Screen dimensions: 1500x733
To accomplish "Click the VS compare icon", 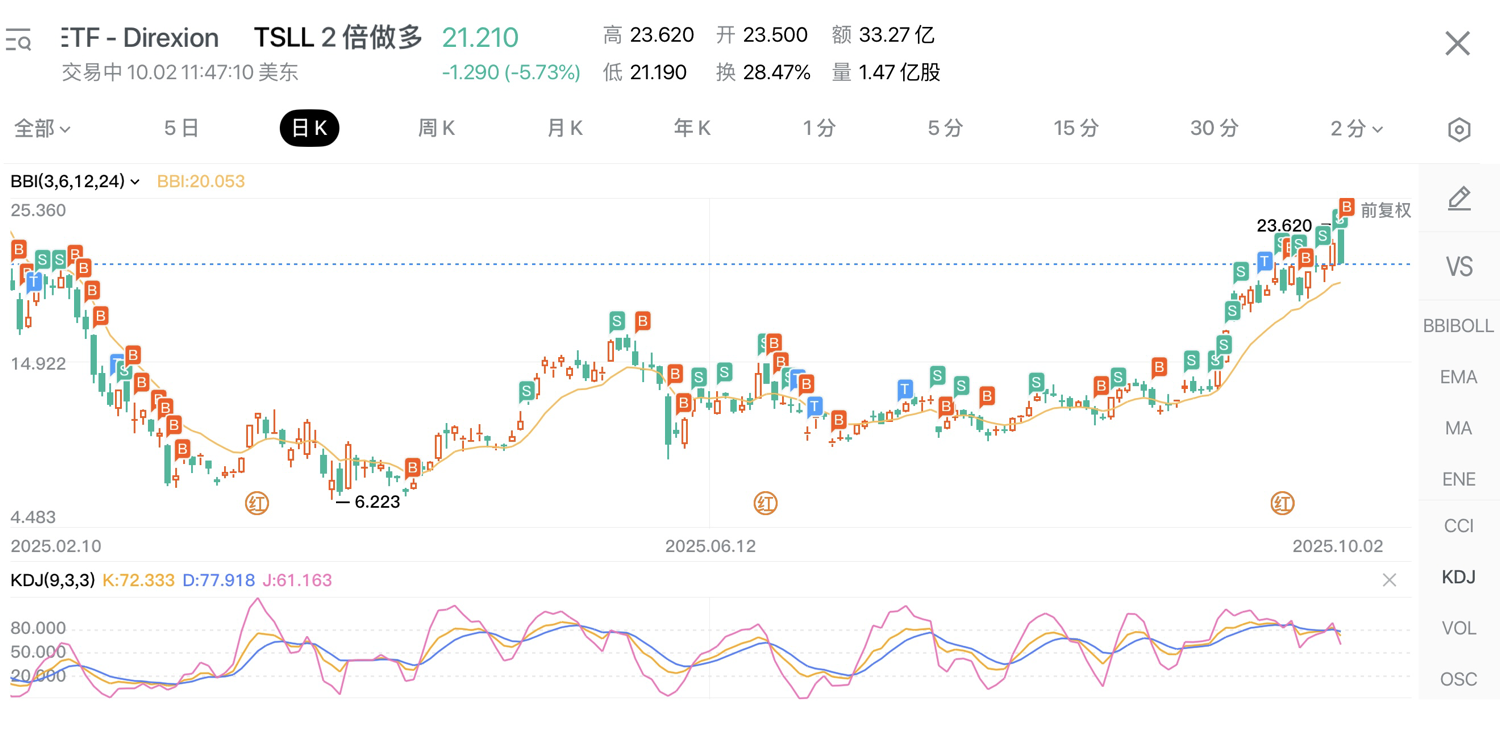I will [1459, 267].
